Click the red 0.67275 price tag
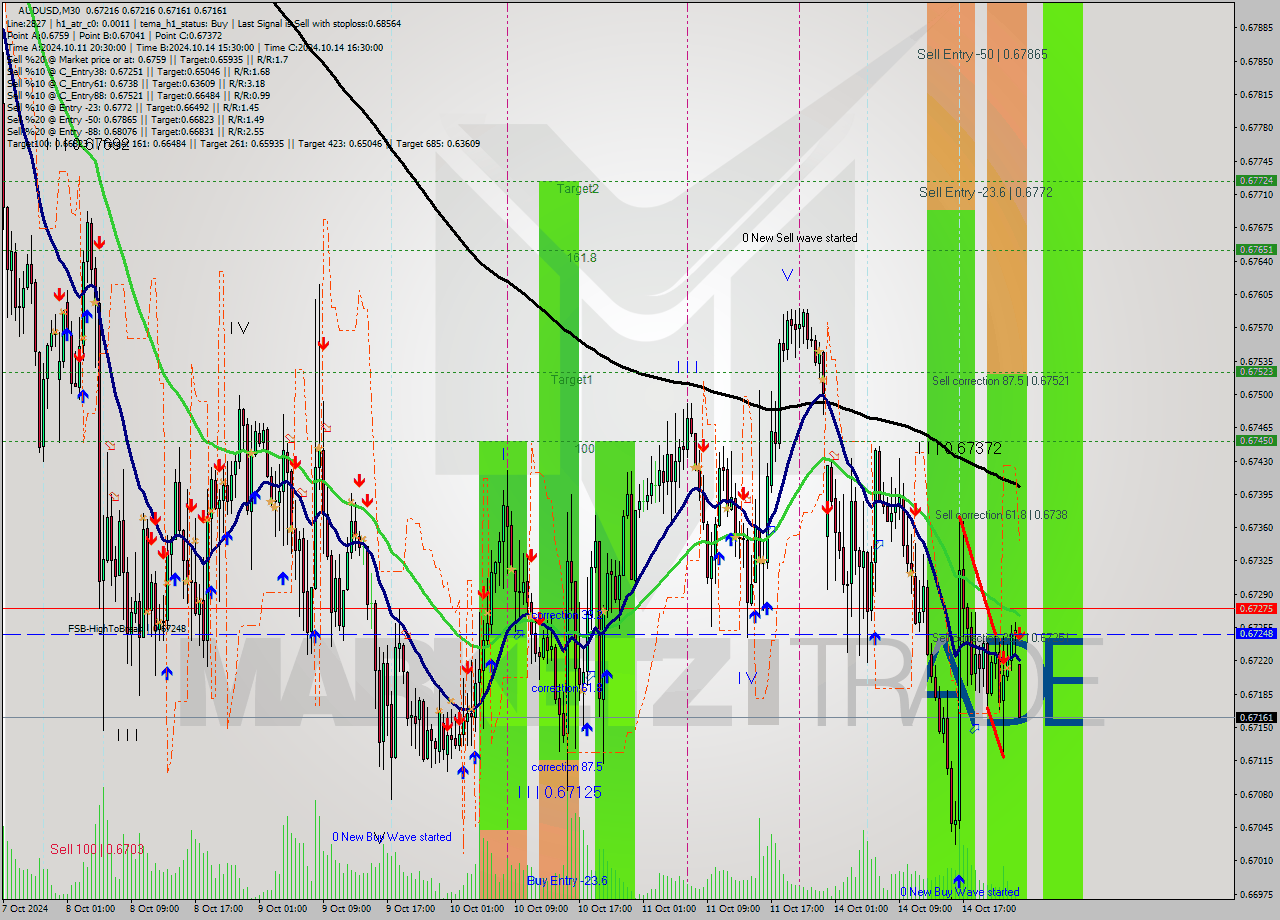The width and height of the screenshot is (1280, 920). pos(1256,608)
